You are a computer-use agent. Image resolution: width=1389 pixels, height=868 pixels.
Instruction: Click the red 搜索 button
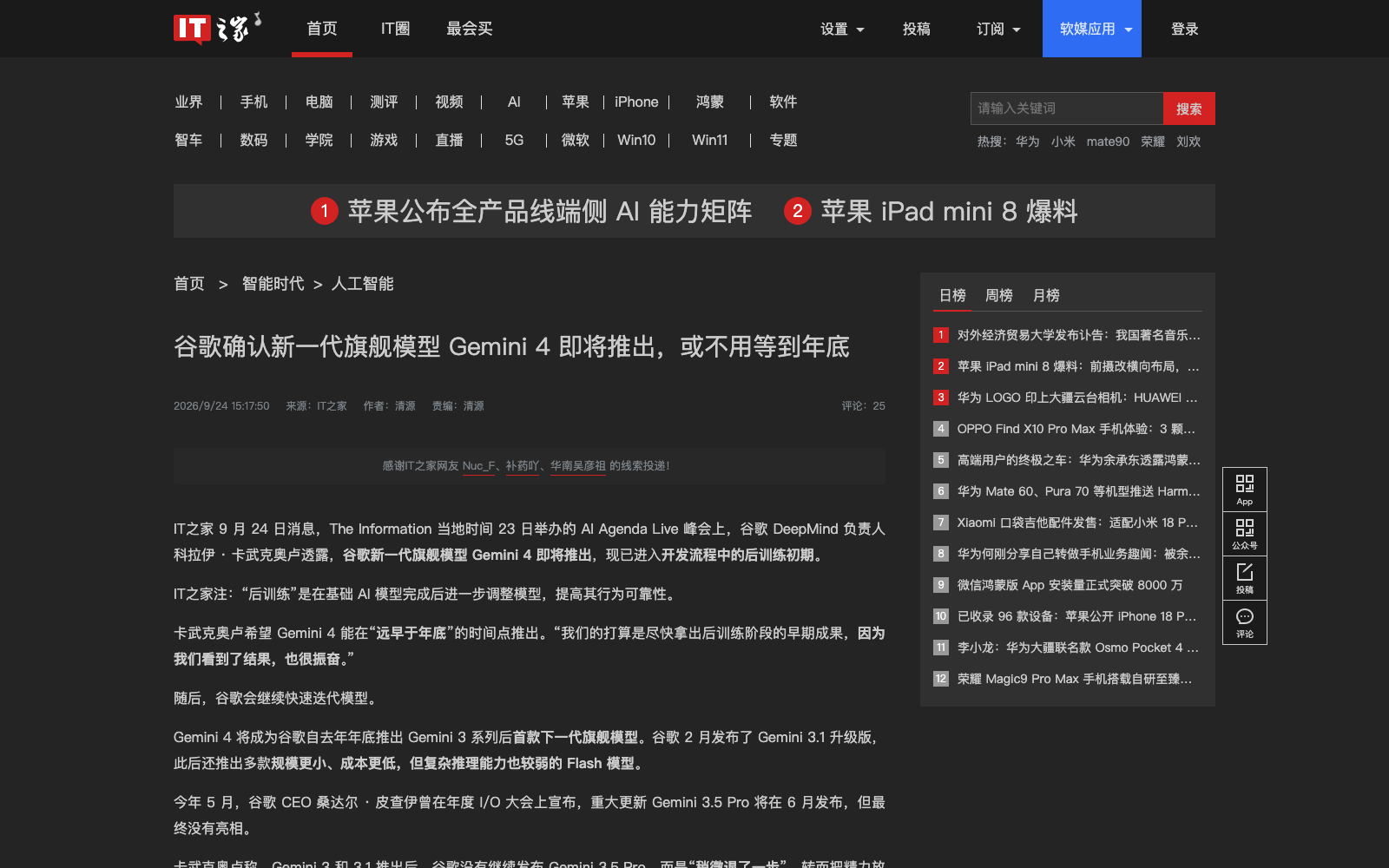click(x=1189, y=108)
